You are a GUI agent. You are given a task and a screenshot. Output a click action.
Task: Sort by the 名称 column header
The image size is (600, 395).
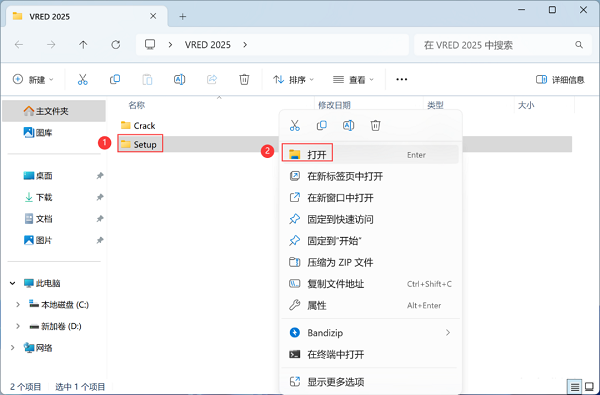137,105
